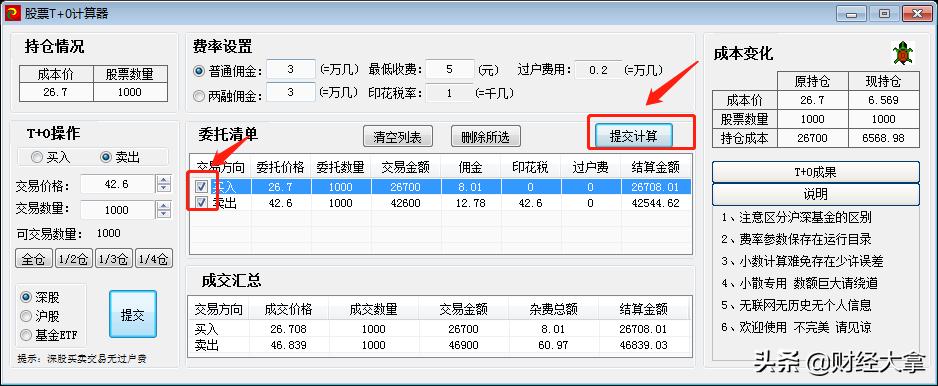The width and height of the screenshot is (938, 386).
Task: Click the 普通佣金 rate input field
Action: (291, 69)
